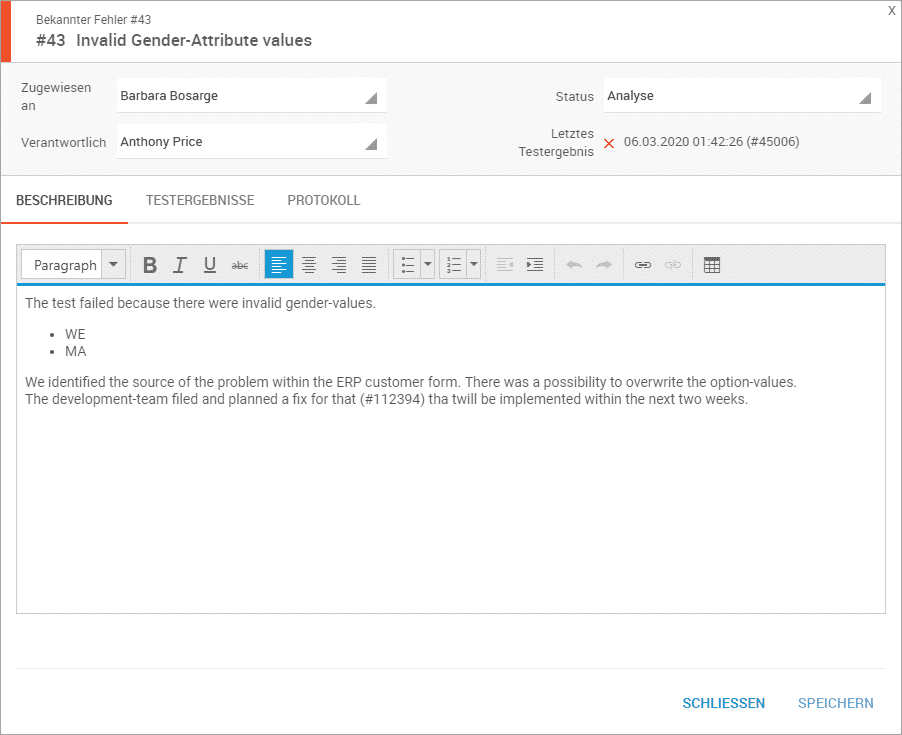Toggle the bulleted list button
The width and height of the screenshot is (902, 735).
coord(407,265)
